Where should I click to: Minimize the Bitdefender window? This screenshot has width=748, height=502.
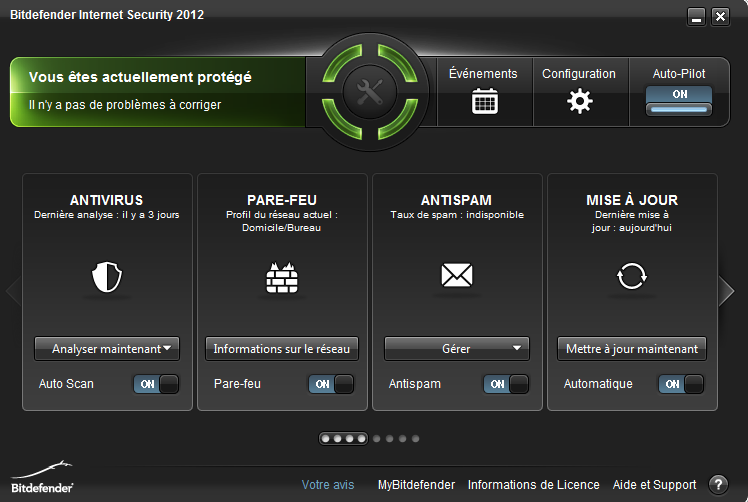pyautogui.click(x=696, y=17)
